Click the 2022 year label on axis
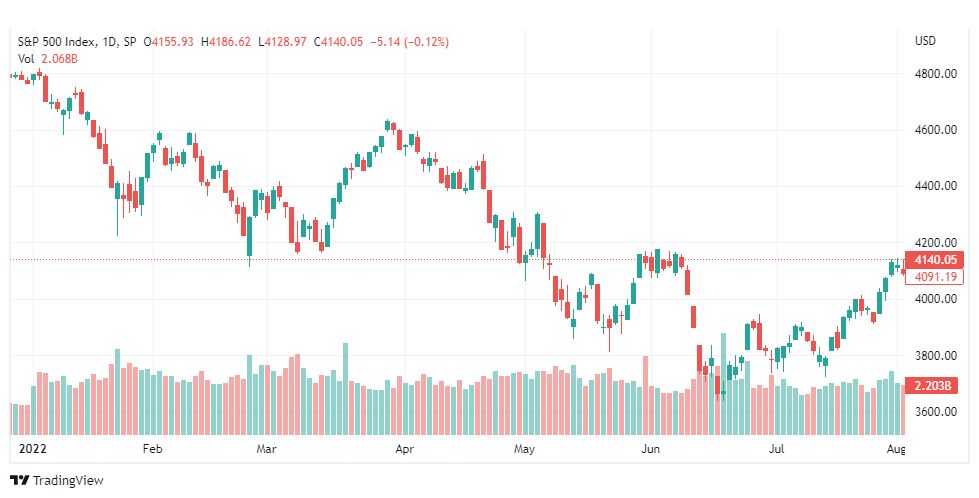Viewport: 979px width, 498px height. point(32,449)
